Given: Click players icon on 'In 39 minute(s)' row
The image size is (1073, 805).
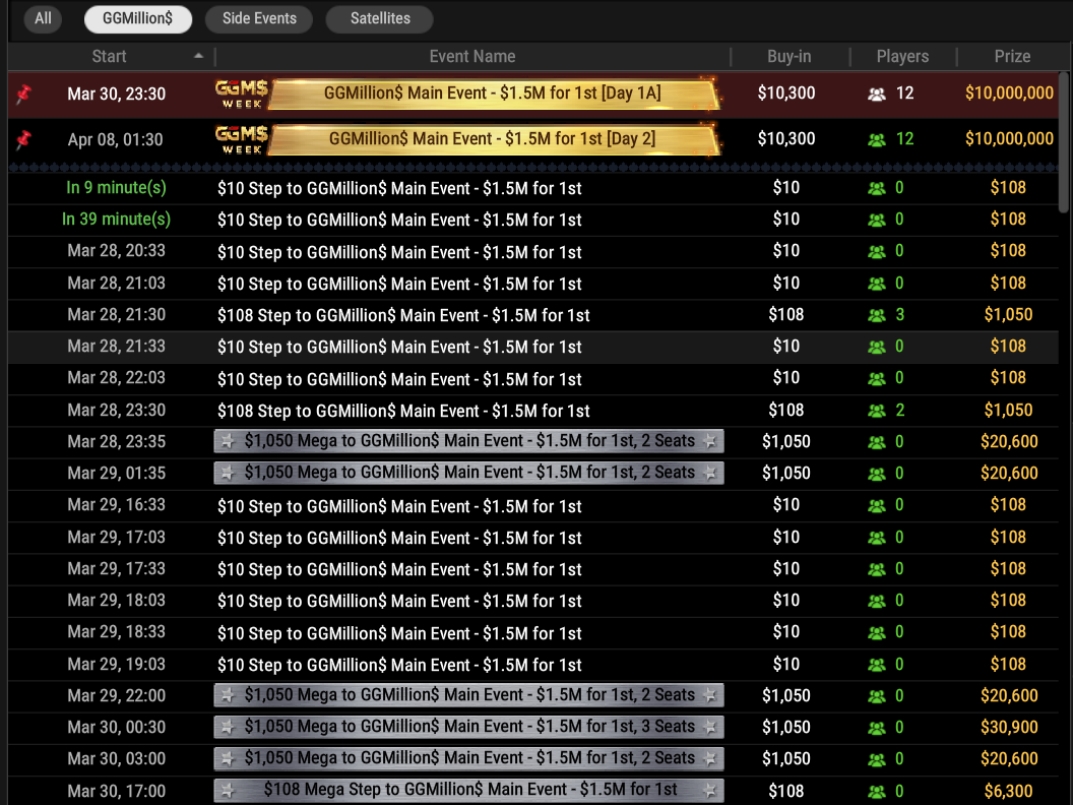Looking at the screenshot, I should click(877, 220).
